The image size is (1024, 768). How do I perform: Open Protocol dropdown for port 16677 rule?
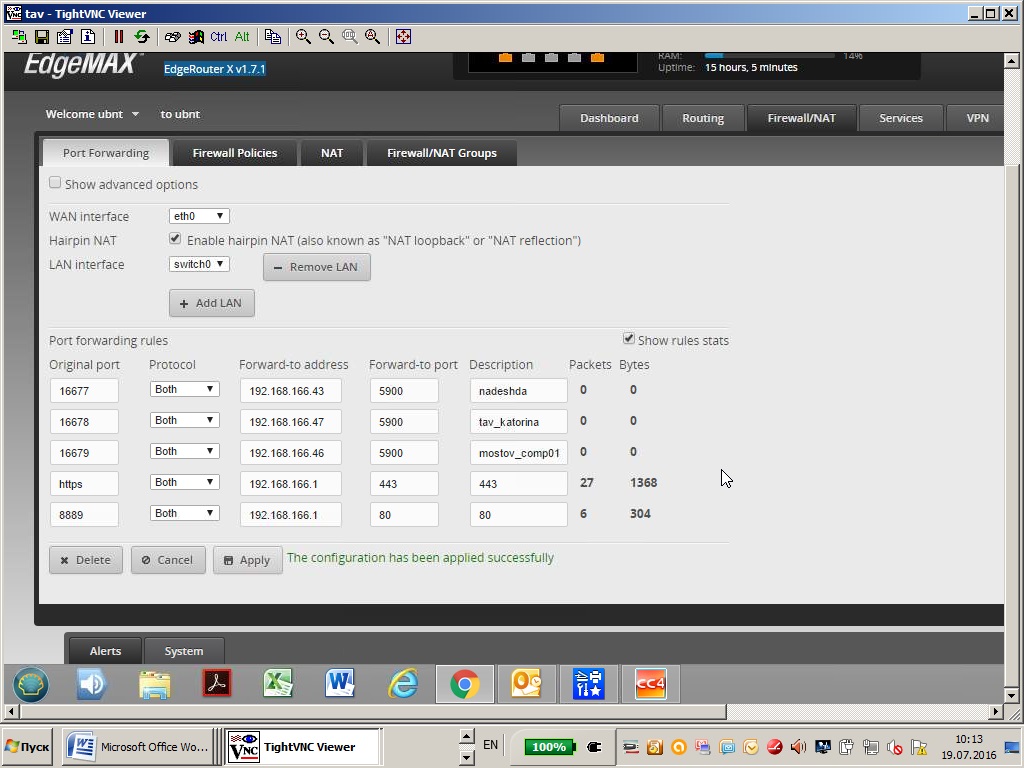(x=184, y=389)
